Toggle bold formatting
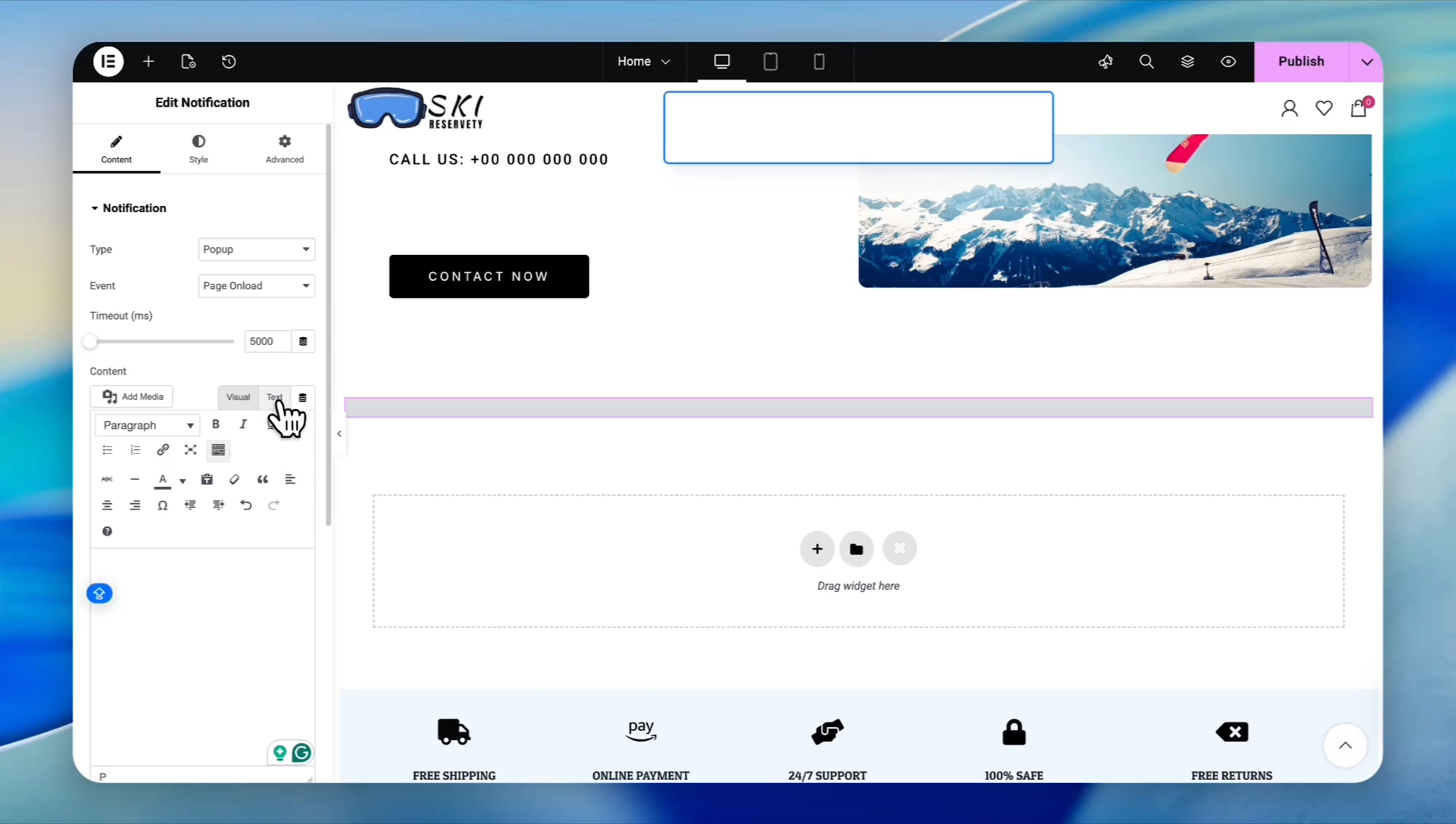 pyautogui.click(x=216, y=424)
